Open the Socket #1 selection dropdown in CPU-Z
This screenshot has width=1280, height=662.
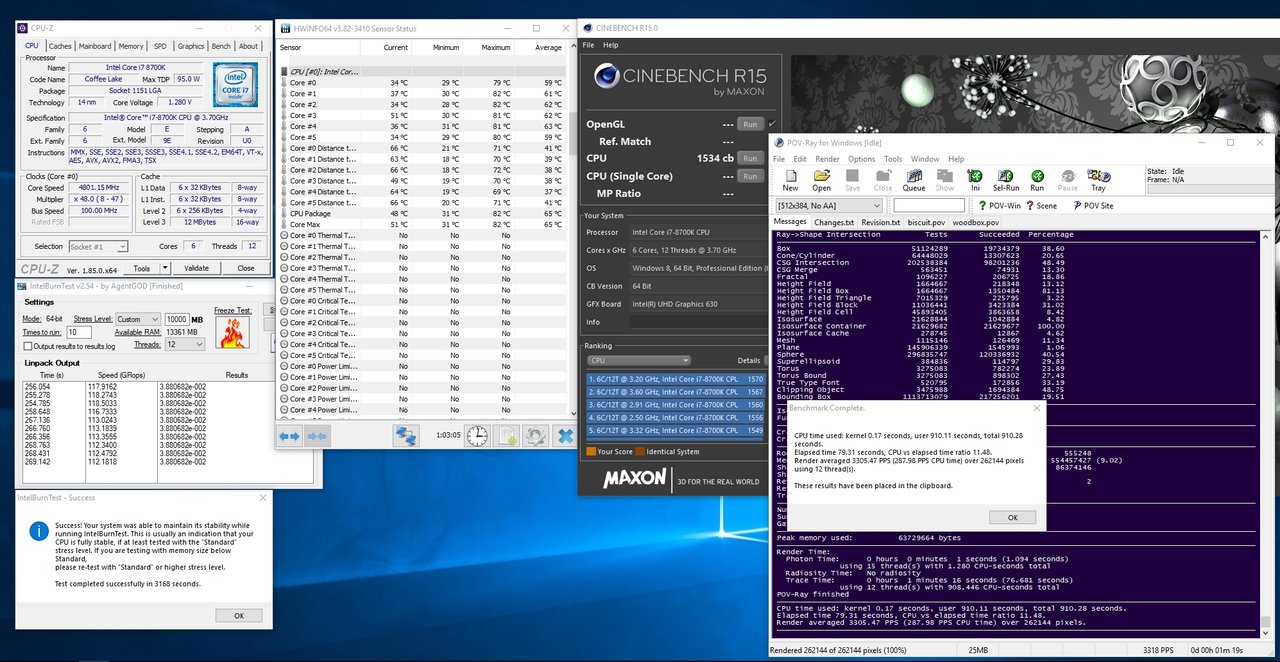pyautogui.click(x=96, y=246)
